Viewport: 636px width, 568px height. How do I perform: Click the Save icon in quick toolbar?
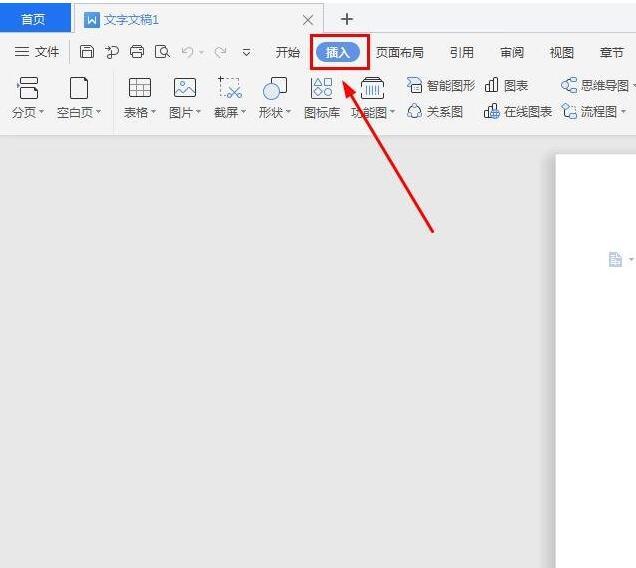(x=86, y=52)
